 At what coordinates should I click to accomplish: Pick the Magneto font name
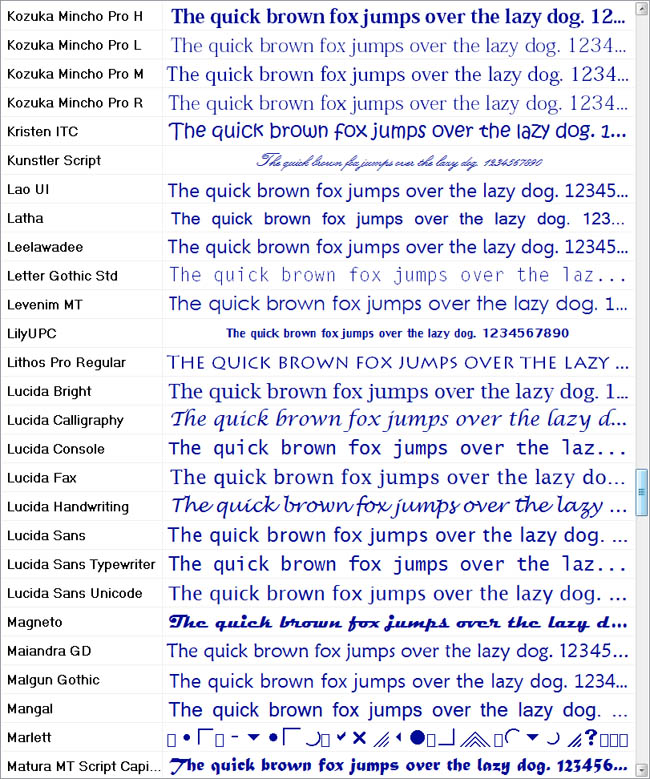[x=35, y=623]
